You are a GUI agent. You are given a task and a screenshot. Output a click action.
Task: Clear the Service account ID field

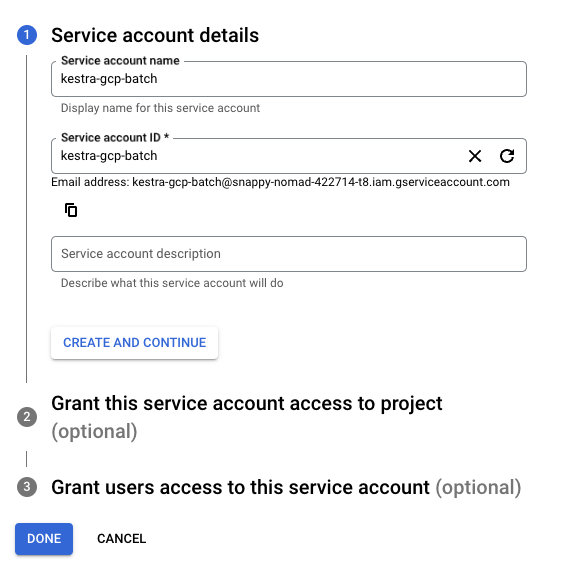click(475, 156)
